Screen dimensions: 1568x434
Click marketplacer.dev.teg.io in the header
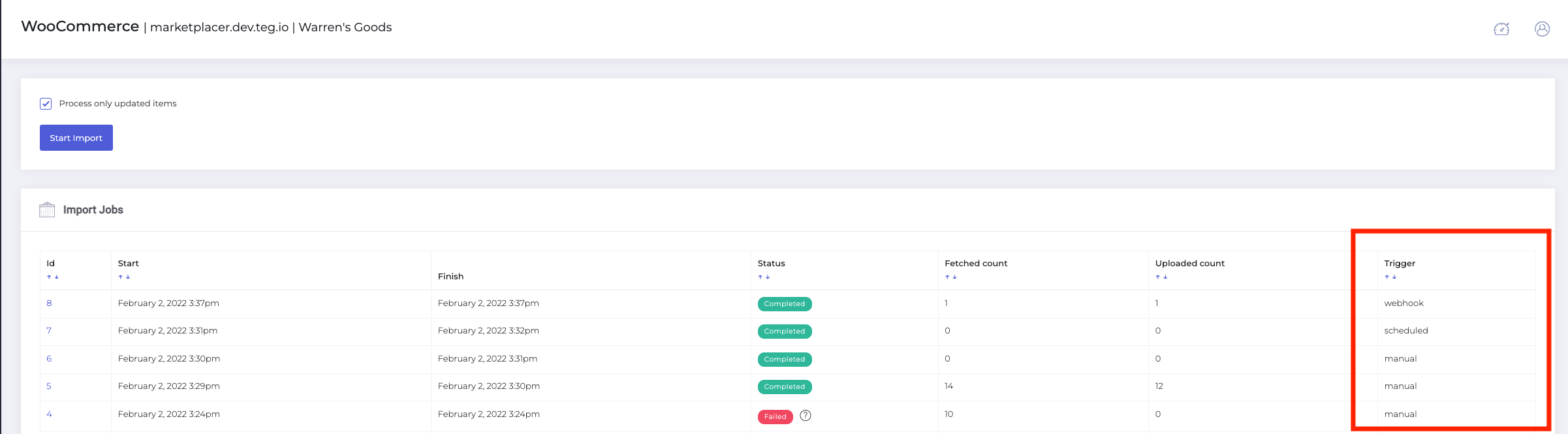tap(219, 27)
